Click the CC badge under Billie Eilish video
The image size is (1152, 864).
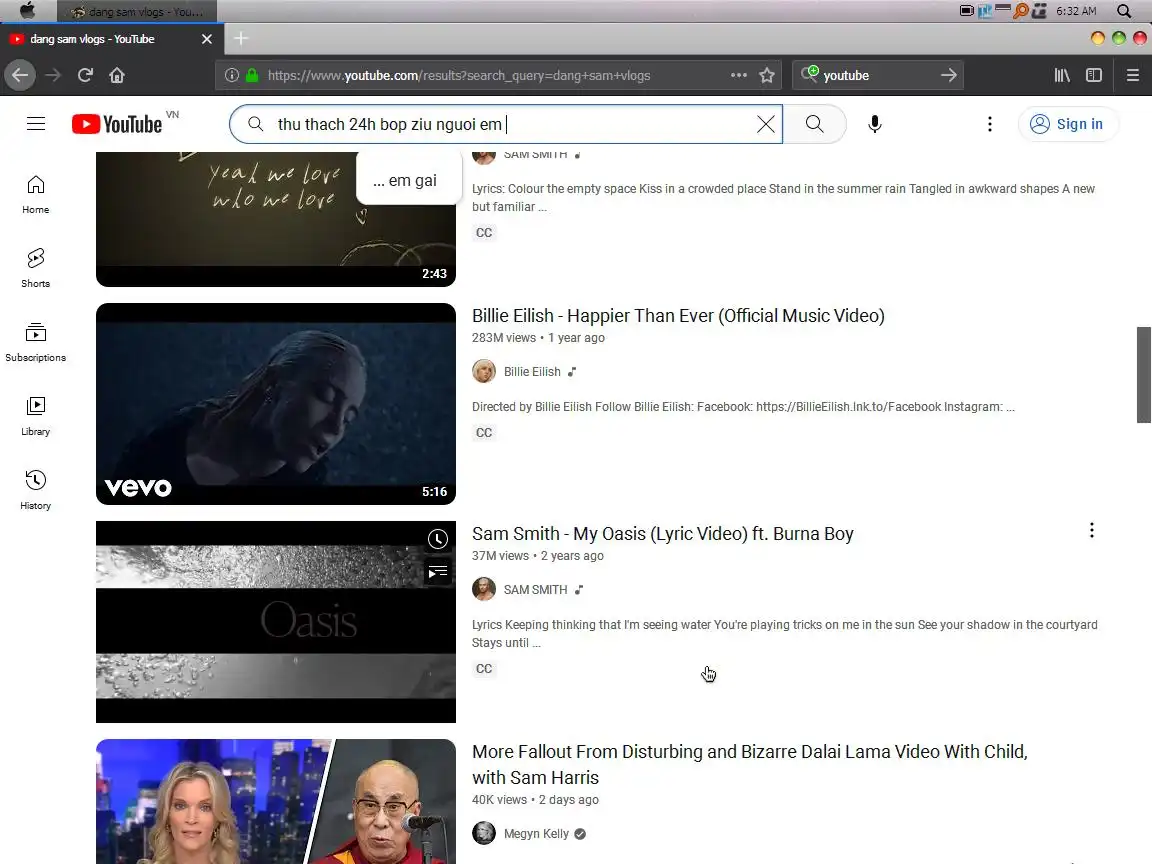[x=483, y=433]
